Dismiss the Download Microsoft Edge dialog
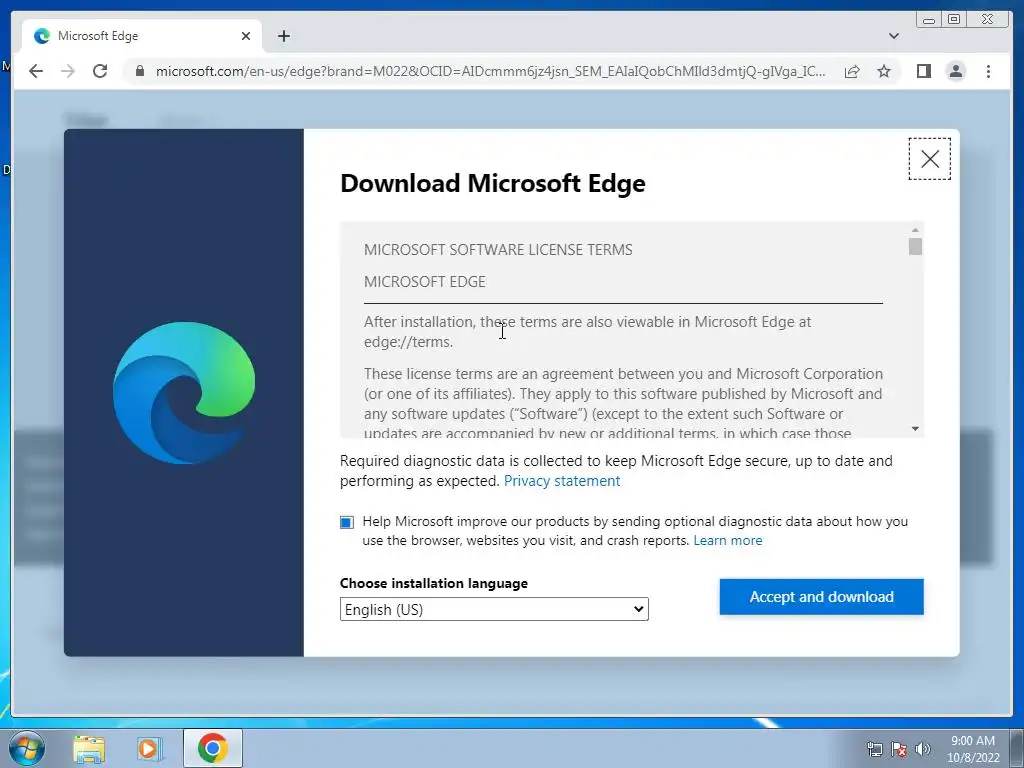The width and height of the screenshot is (1024, 768). 930,159
